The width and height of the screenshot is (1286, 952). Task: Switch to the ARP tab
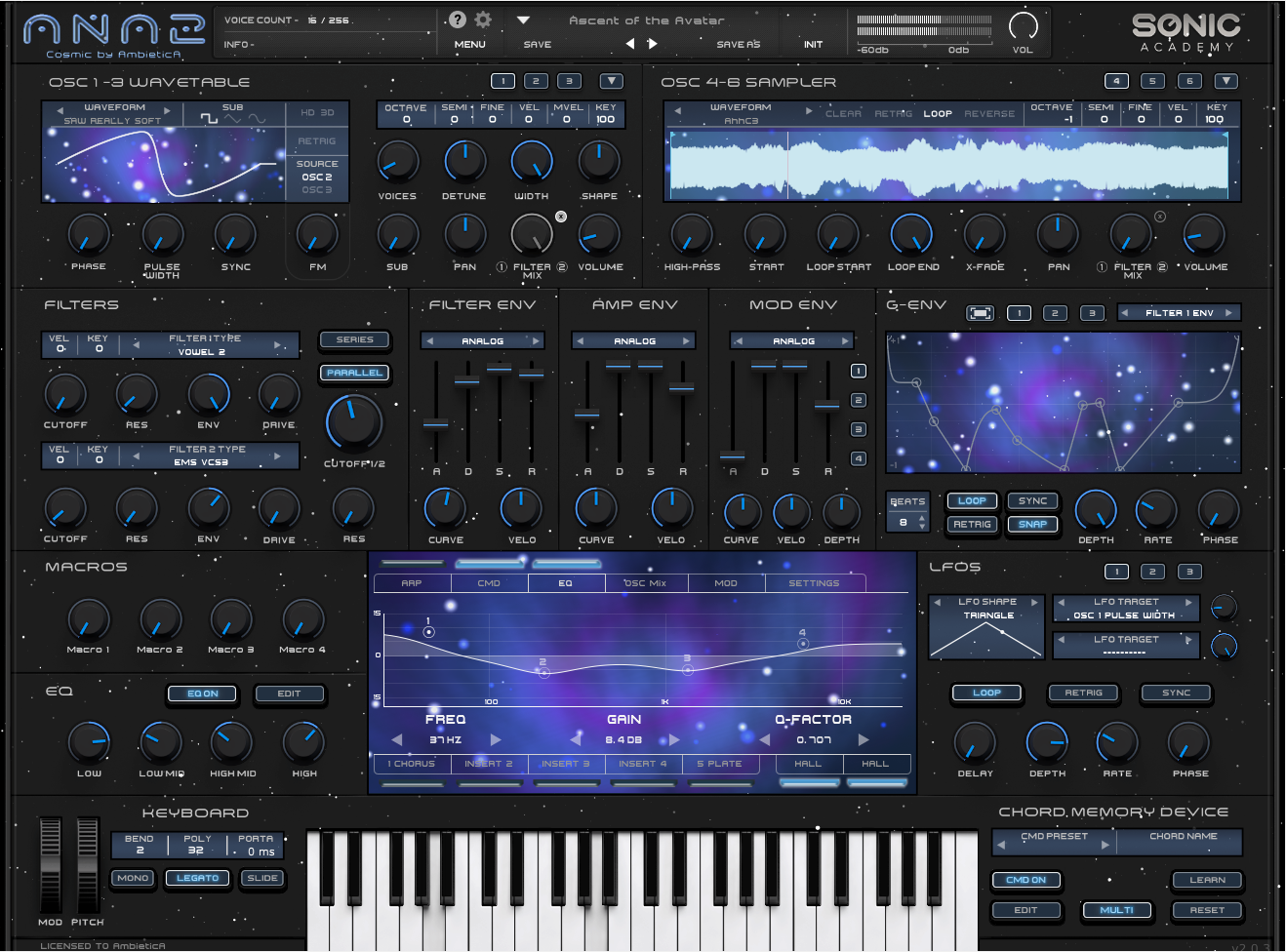click(412, 583)
